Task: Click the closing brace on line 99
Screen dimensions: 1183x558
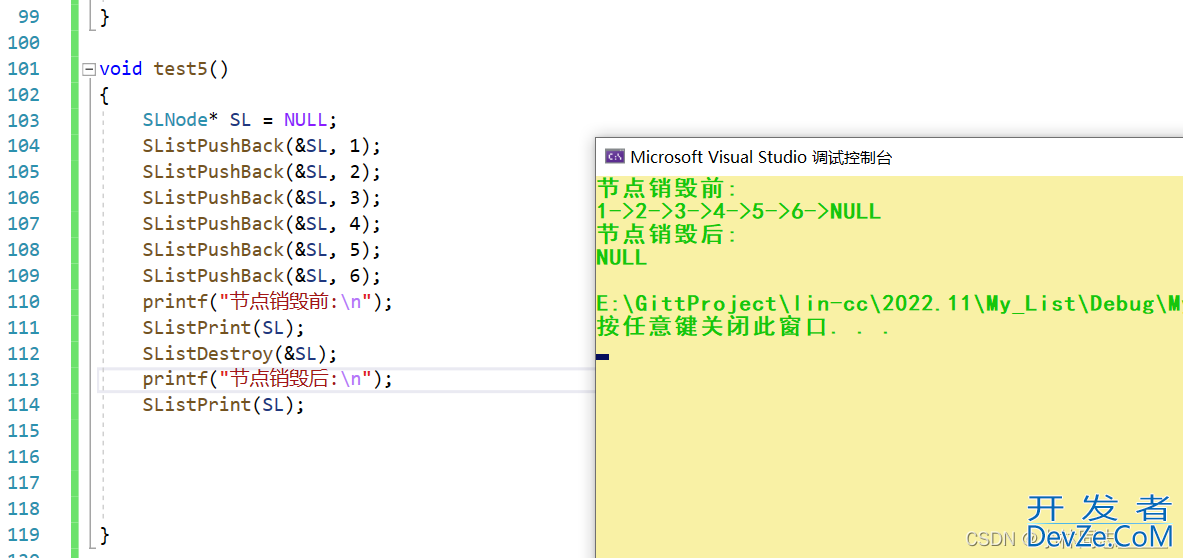Action: [105, 16]
